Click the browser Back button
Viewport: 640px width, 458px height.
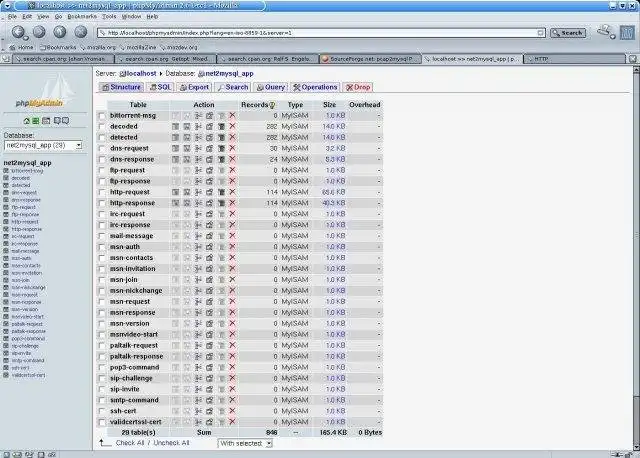[18, 32]
